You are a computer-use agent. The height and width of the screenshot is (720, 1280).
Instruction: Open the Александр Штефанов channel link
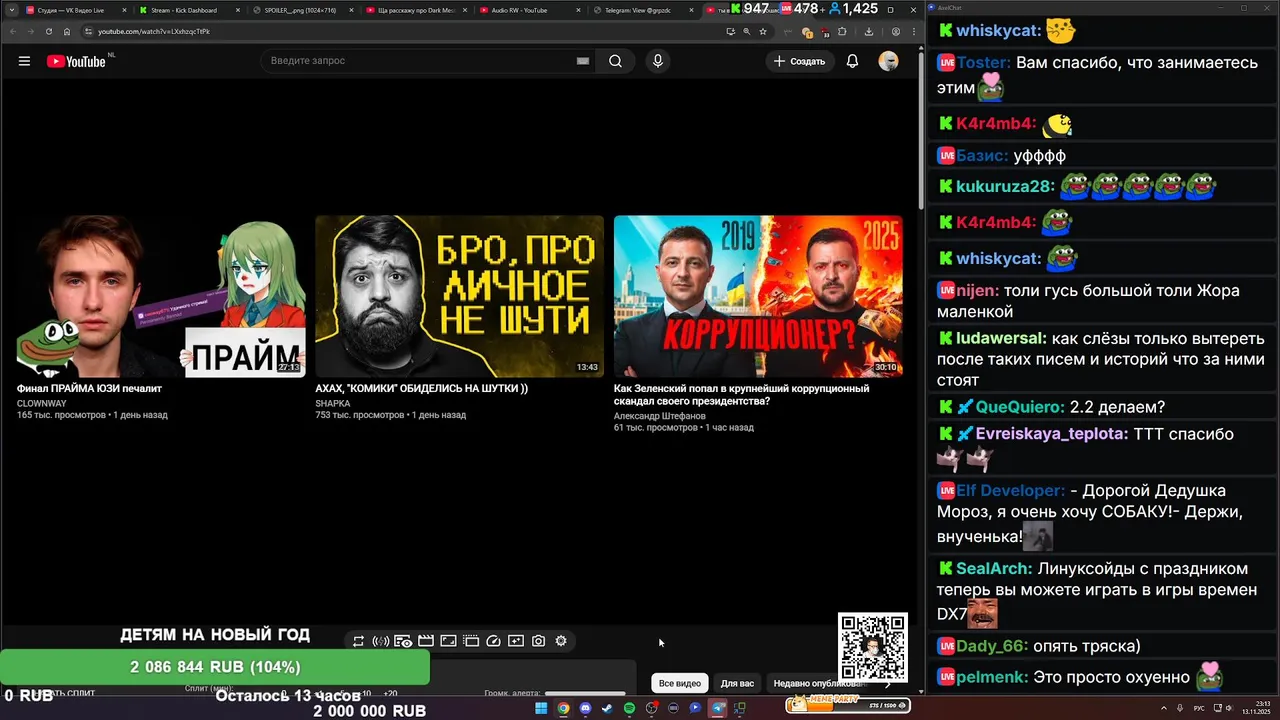click(x=660, y=415)
